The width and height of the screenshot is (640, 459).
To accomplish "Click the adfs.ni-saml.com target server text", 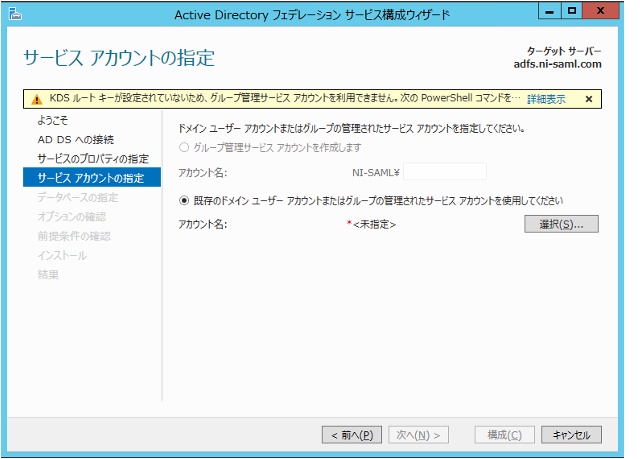I will click(557, 64).
